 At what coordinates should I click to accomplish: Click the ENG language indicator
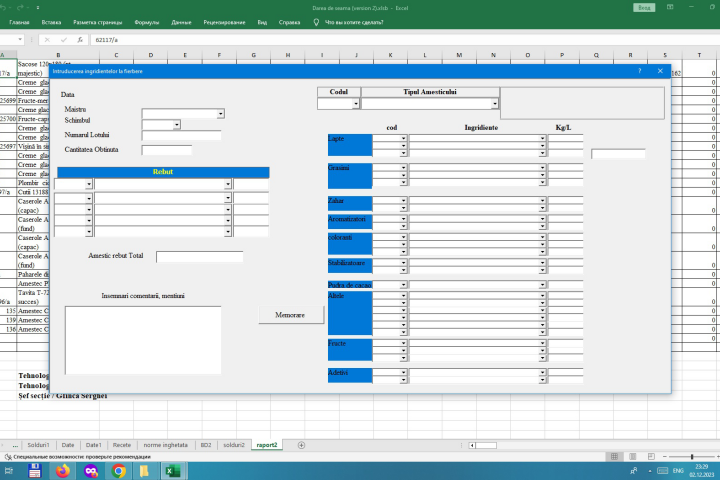click(678, 471)
